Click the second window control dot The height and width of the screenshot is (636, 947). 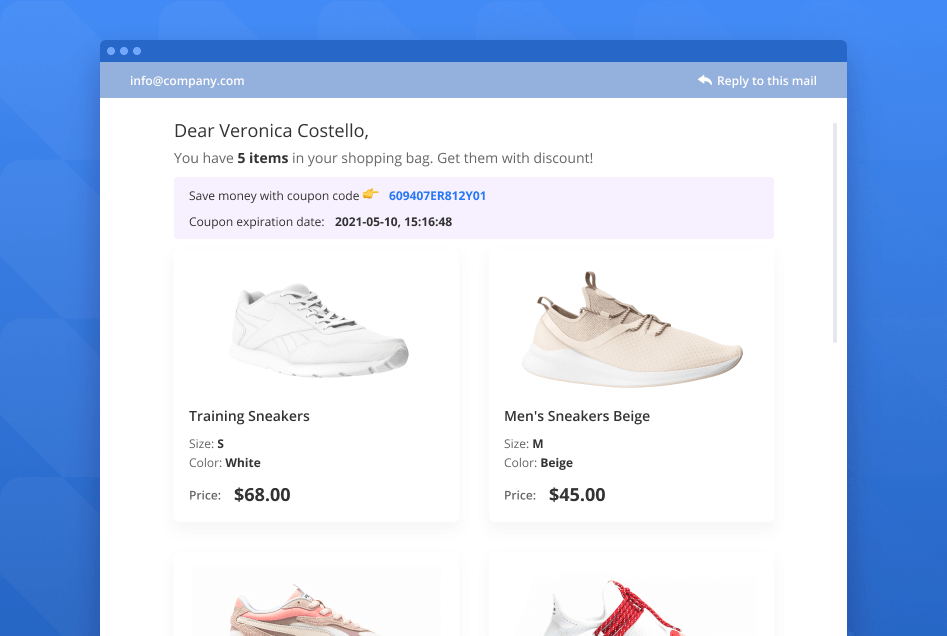tap(124, 51)
